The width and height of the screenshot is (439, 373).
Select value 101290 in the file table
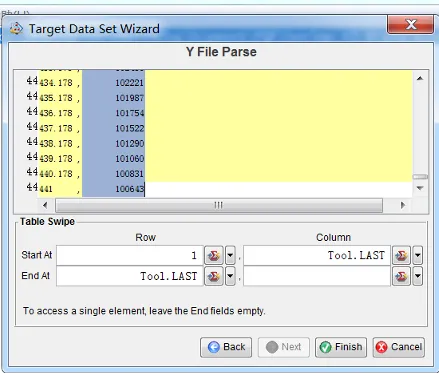(x=130, y=144)
